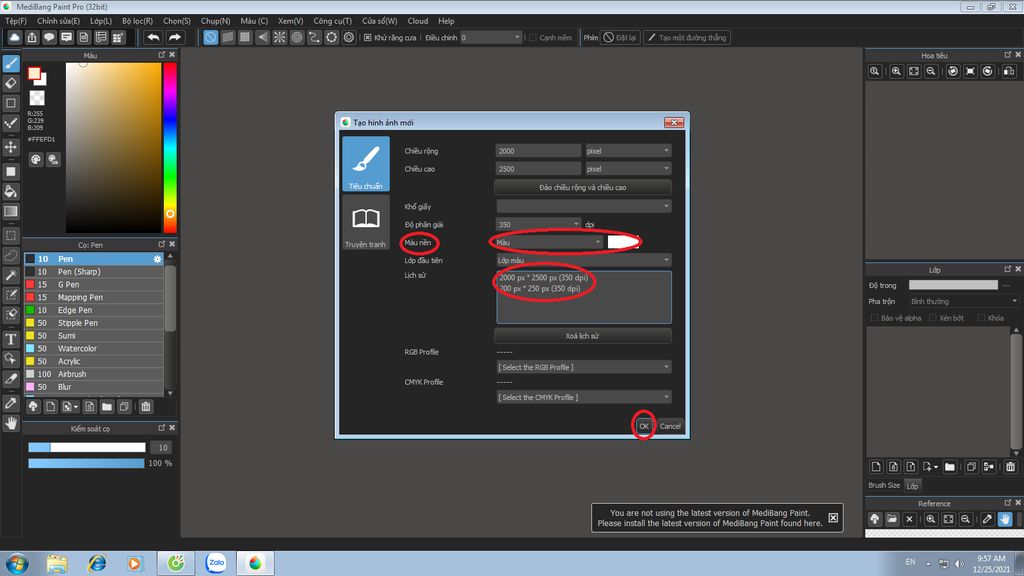Viewport: 1024px width, 576px height.
Task: Open Độ phân giải dropdown arrow
Action: pyautogui.click(x=575, y=224)
